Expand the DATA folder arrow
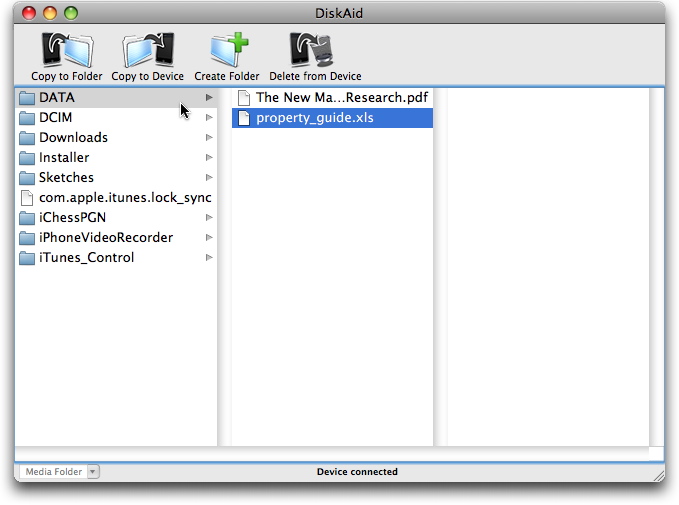Image resolution: width=679 pixels, height=505 pixels. click(209, 97)
